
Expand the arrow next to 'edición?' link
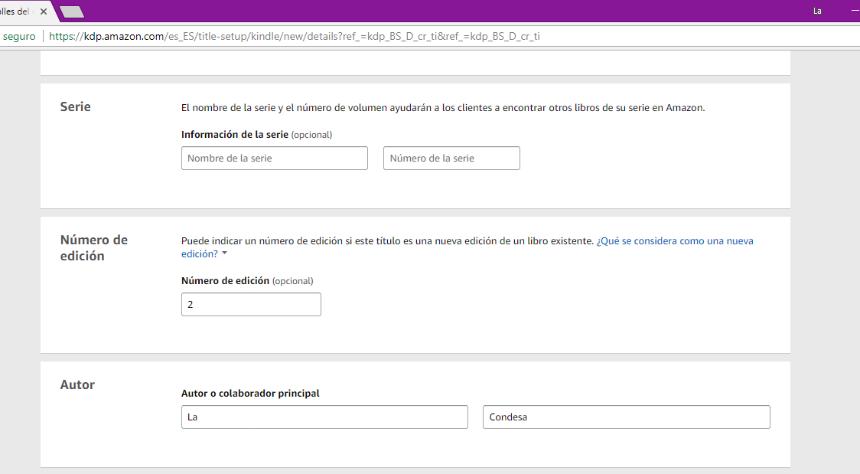(225, 253)
